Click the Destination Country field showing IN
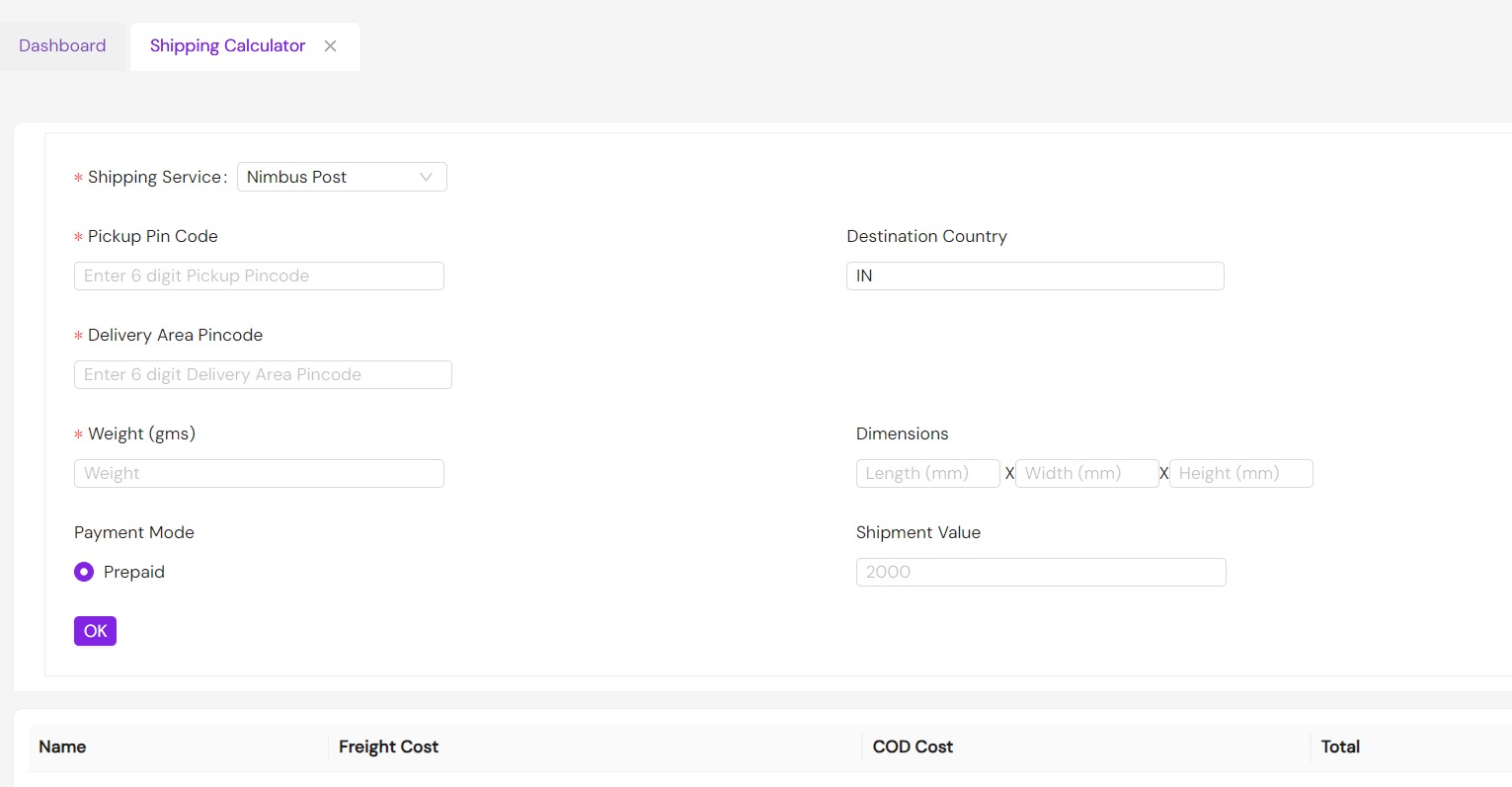This screenshot has width=1512, height=787. [x=1034, y=275]
